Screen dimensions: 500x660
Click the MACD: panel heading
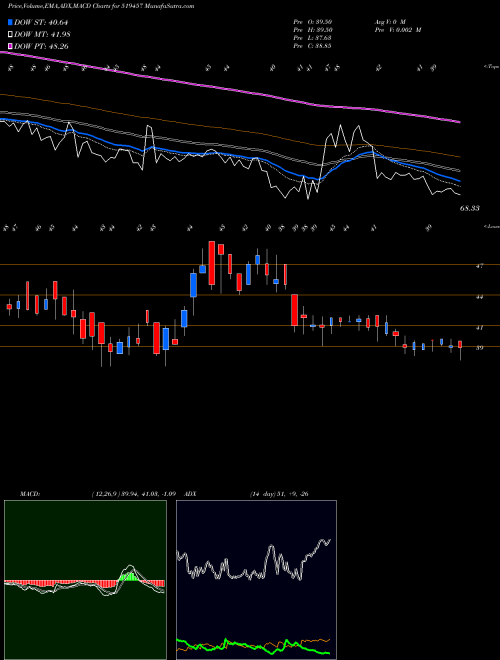pos(29,494)
